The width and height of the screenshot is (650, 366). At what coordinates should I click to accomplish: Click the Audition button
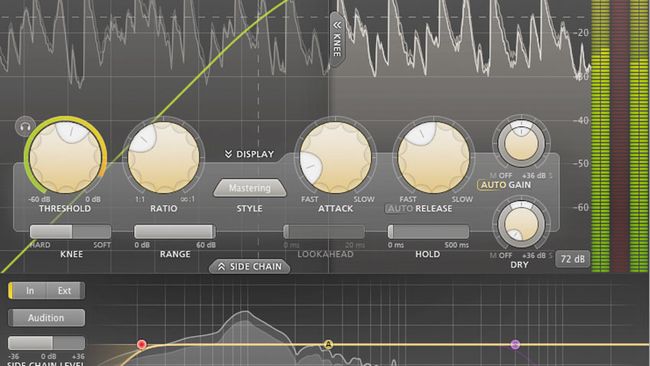coord(46,318)
